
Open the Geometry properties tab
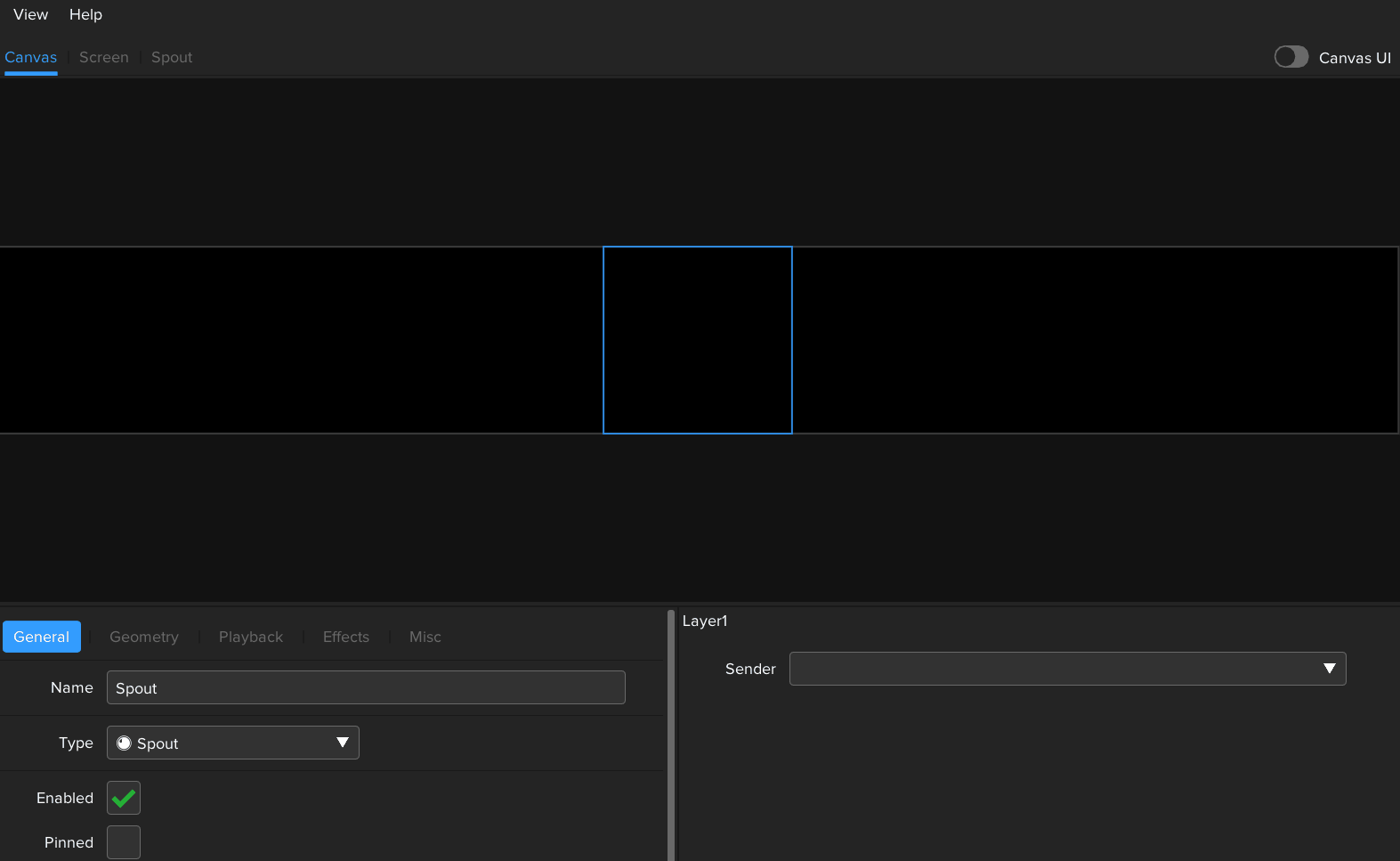tap(144, 637)
